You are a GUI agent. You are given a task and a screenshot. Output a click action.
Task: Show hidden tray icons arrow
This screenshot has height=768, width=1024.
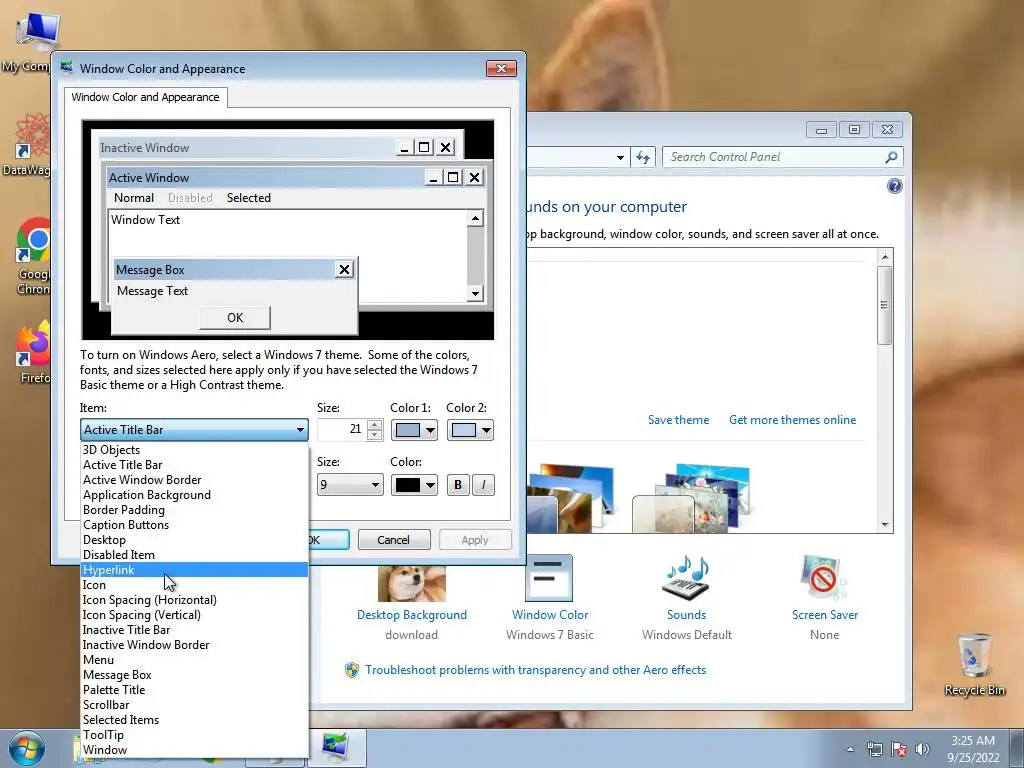click(850, 749)
